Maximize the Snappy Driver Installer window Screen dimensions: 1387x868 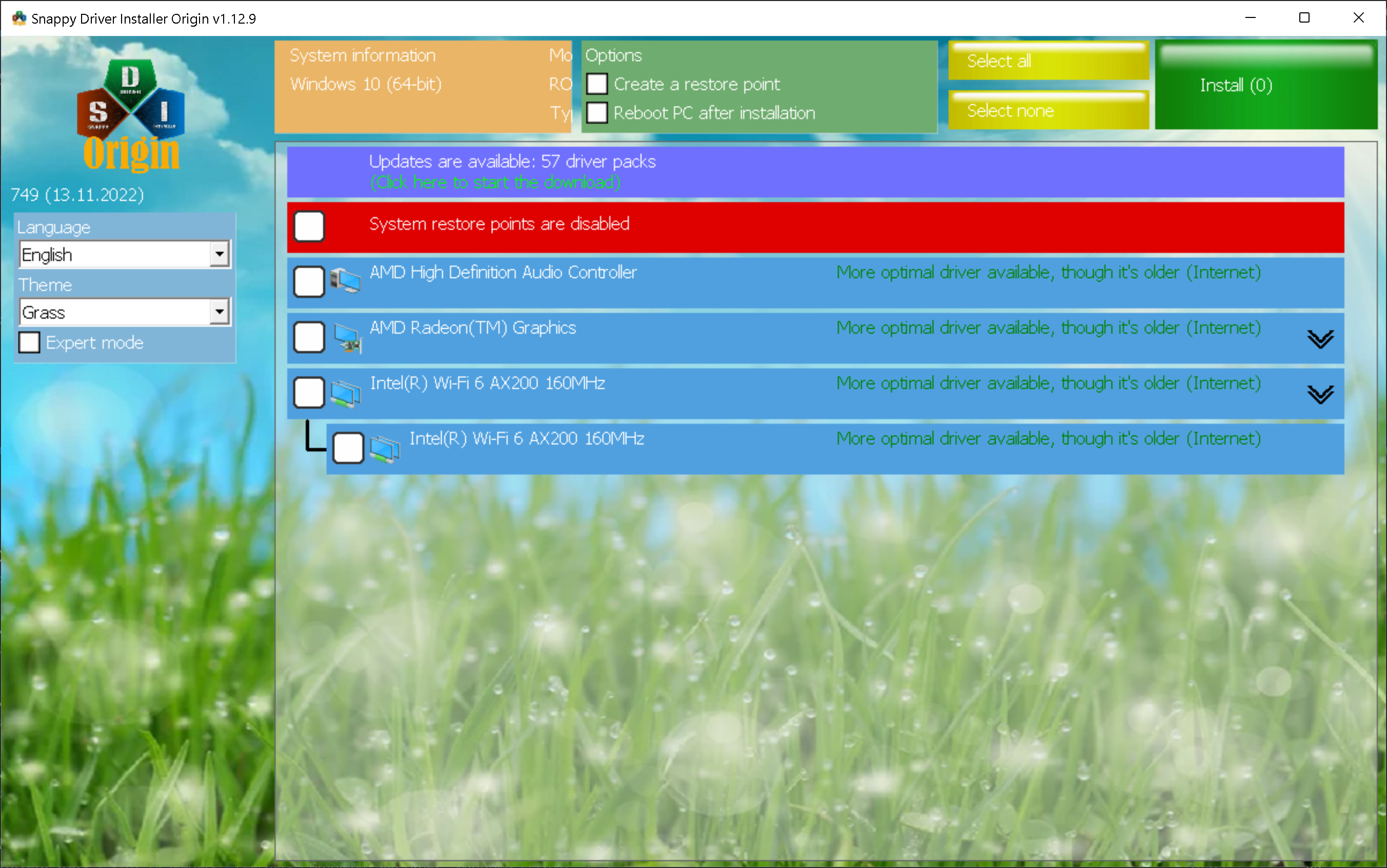[1304, 18]
